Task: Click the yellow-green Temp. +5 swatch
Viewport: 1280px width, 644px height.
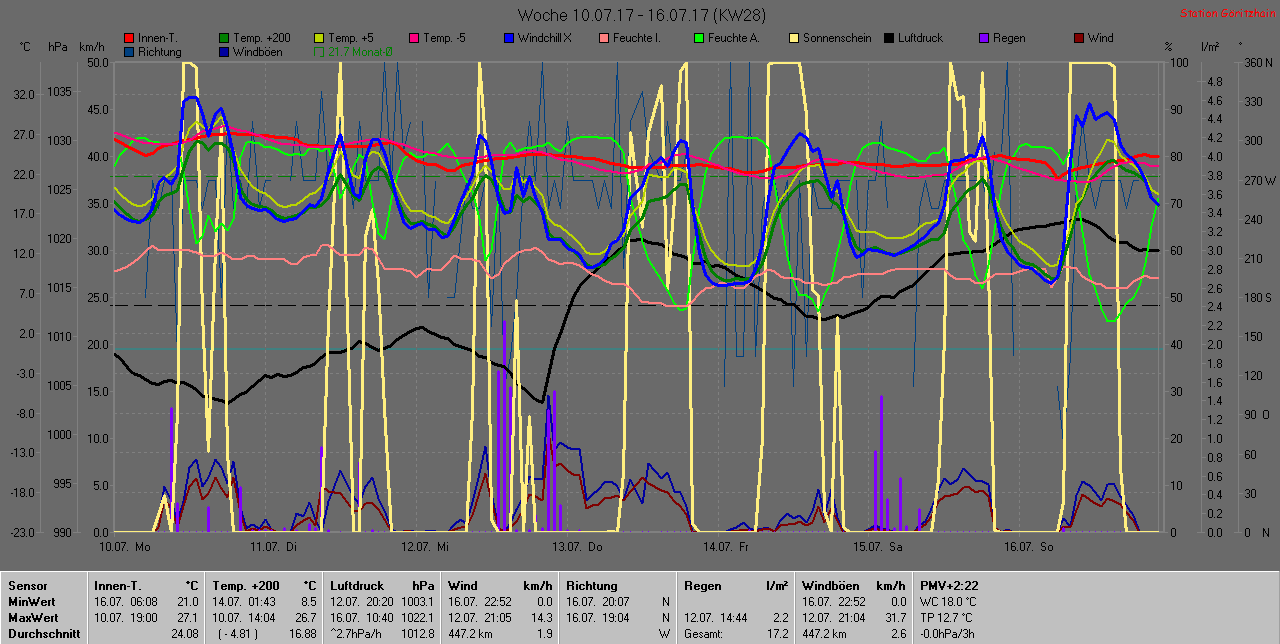Action: point(319,38)
